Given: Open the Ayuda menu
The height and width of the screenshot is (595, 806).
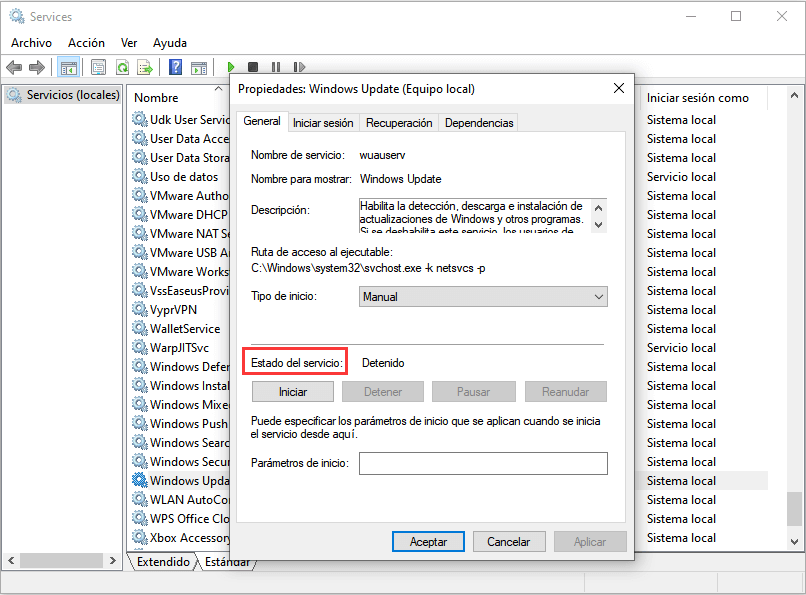Looking at the screenshot, I should [170, 43].
